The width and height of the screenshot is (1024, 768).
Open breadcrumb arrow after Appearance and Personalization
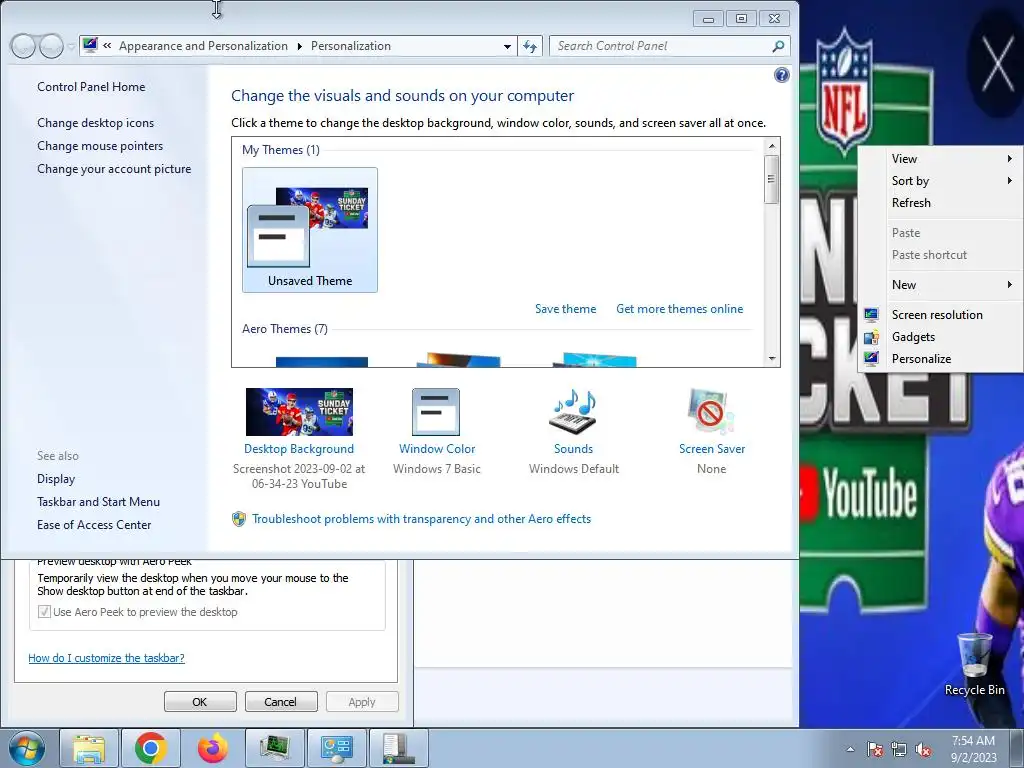299,46
